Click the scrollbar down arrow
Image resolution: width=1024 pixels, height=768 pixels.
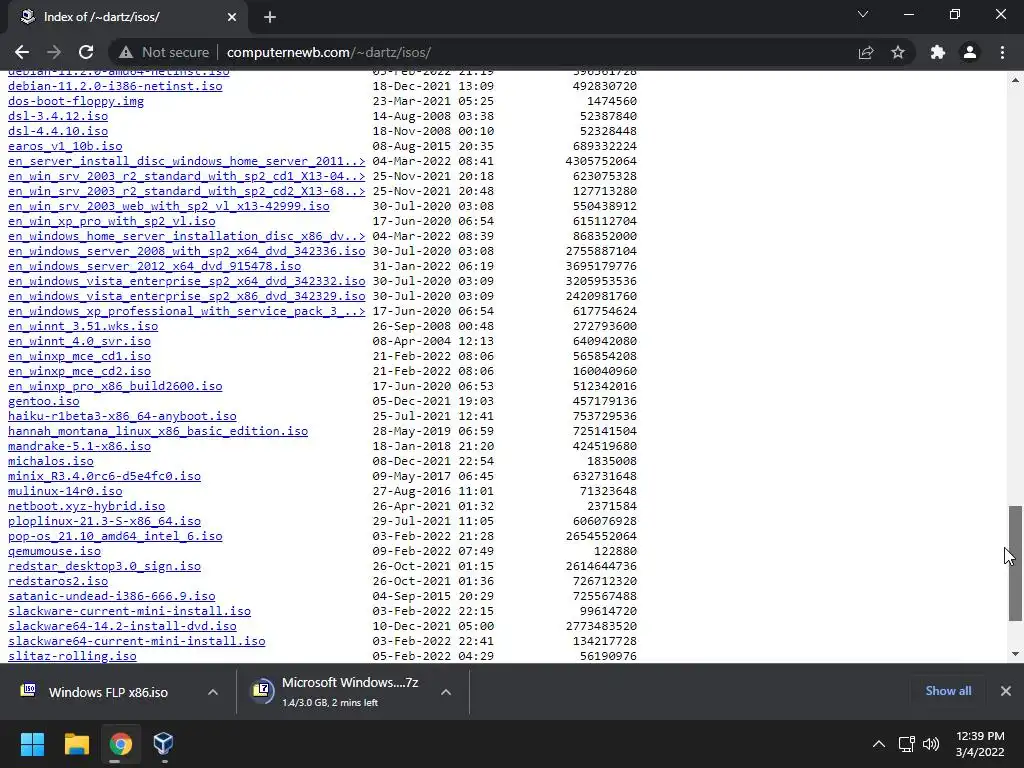pos(1015,654)
